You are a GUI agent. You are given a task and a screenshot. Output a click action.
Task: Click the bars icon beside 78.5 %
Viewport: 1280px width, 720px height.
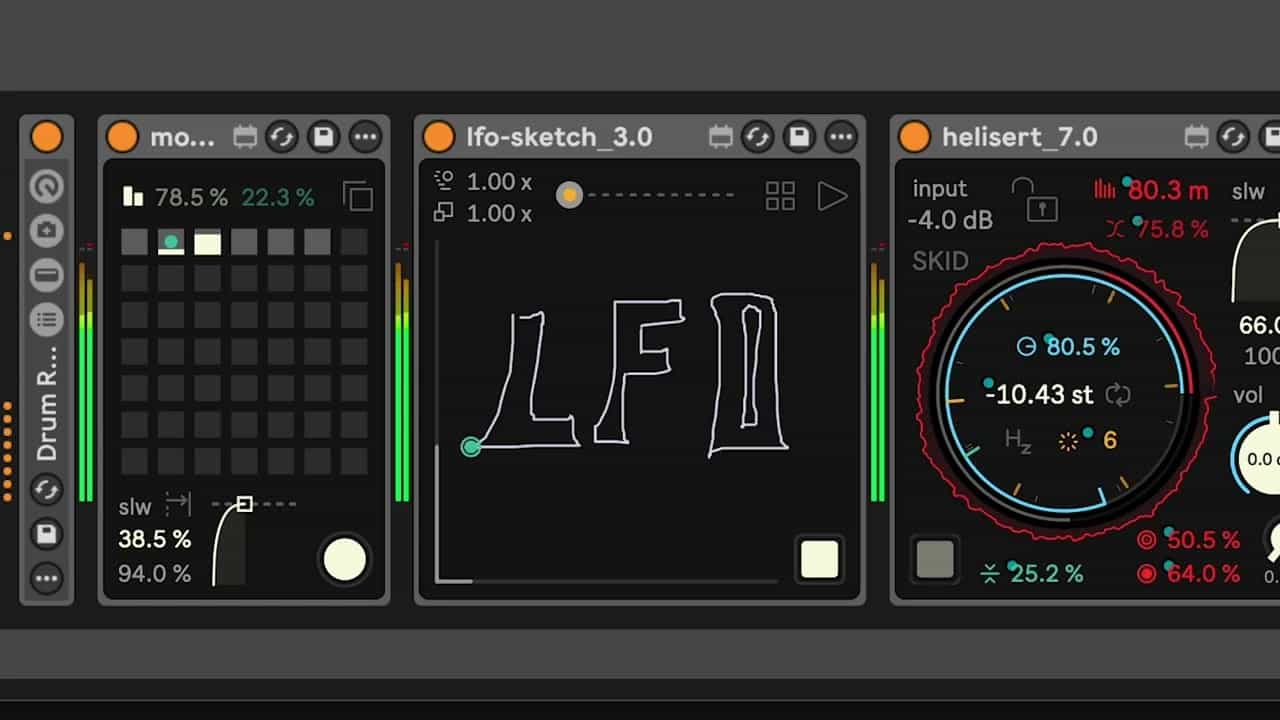coord(133,196)
